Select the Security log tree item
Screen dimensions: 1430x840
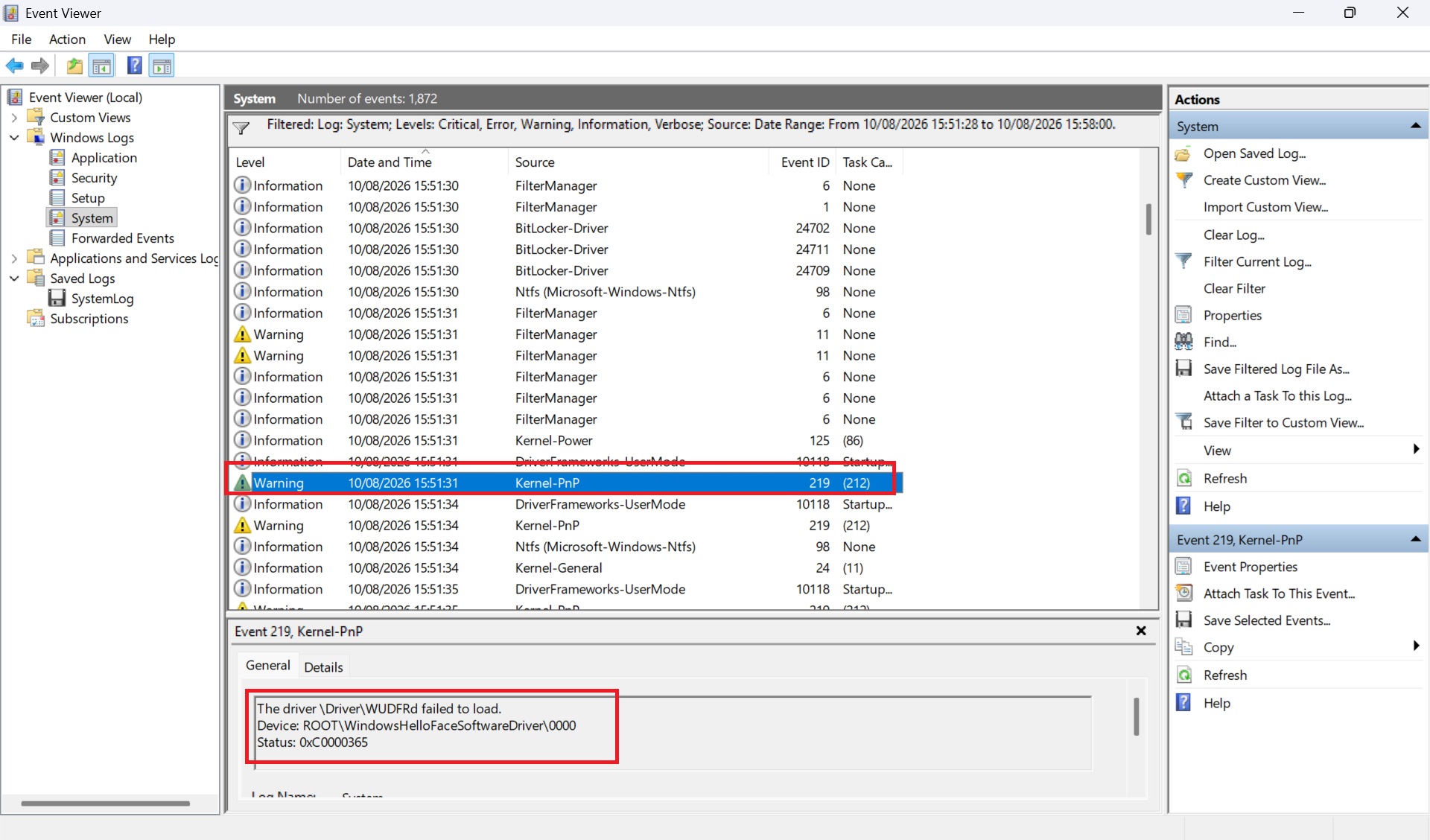pos(94,178)
